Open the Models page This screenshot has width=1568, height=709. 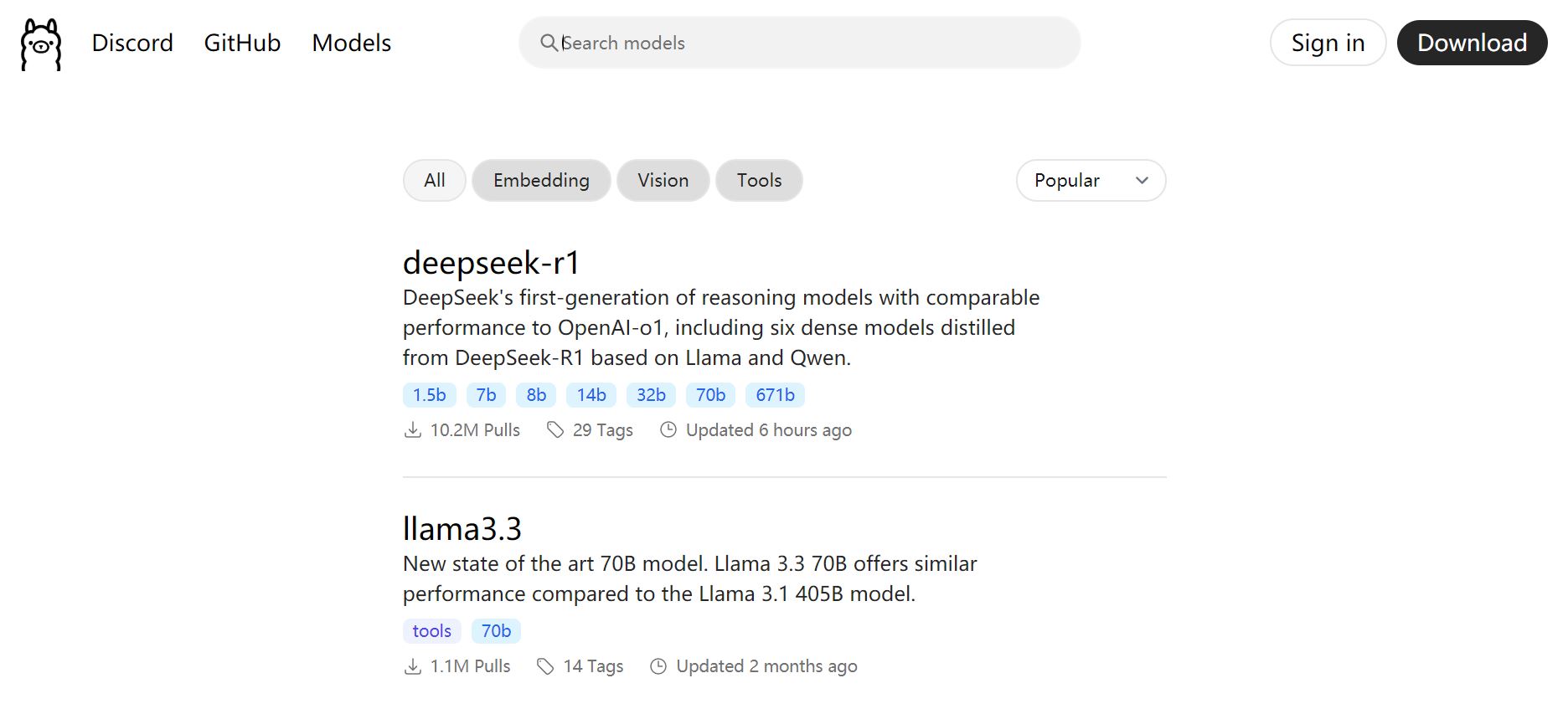click(352, 43)
